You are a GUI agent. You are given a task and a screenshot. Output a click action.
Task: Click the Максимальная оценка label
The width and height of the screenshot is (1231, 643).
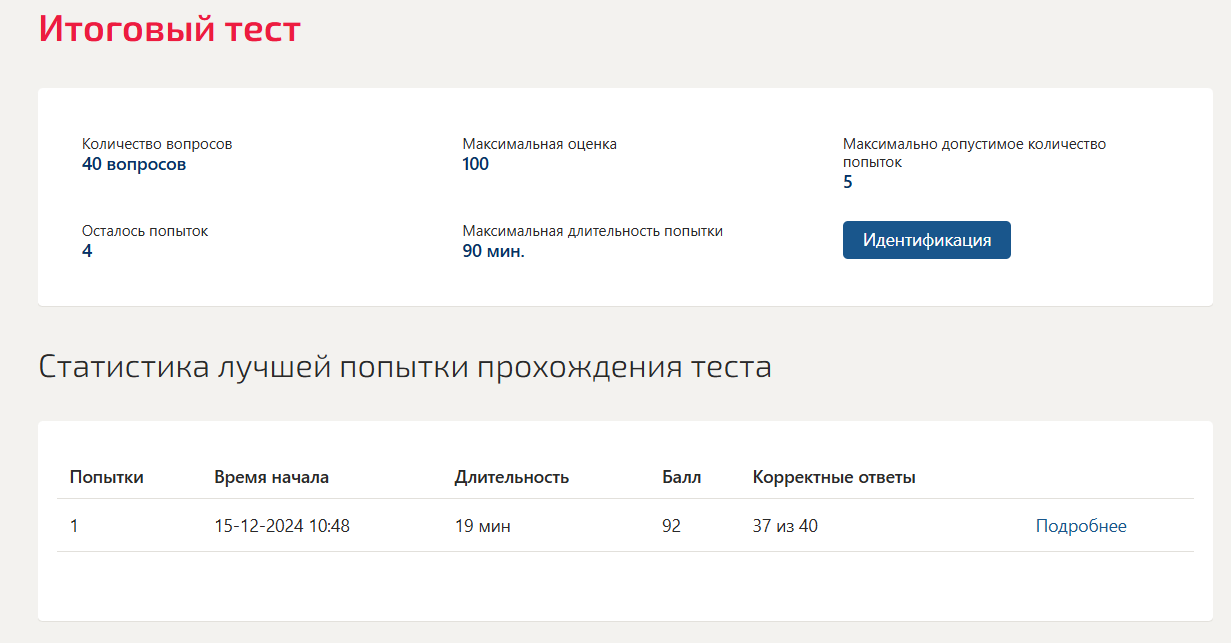[x=540, y=144]
